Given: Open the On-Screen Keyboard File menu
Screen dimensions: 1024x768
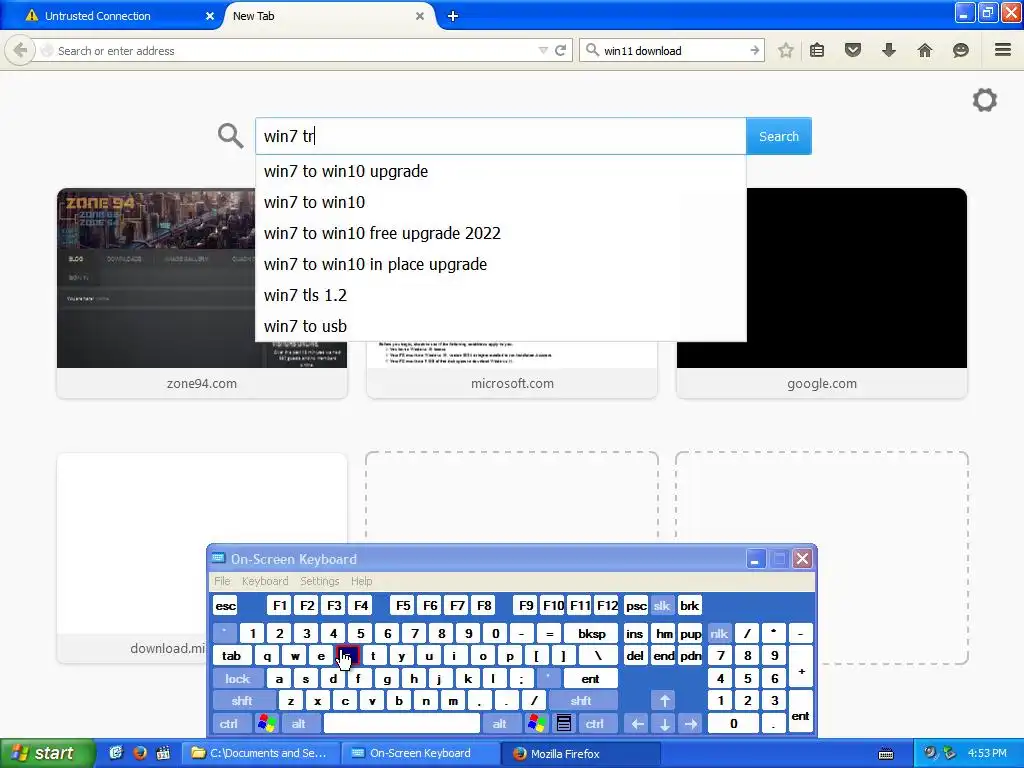Looking at the screenshot, I should click(x=222, y=581).
